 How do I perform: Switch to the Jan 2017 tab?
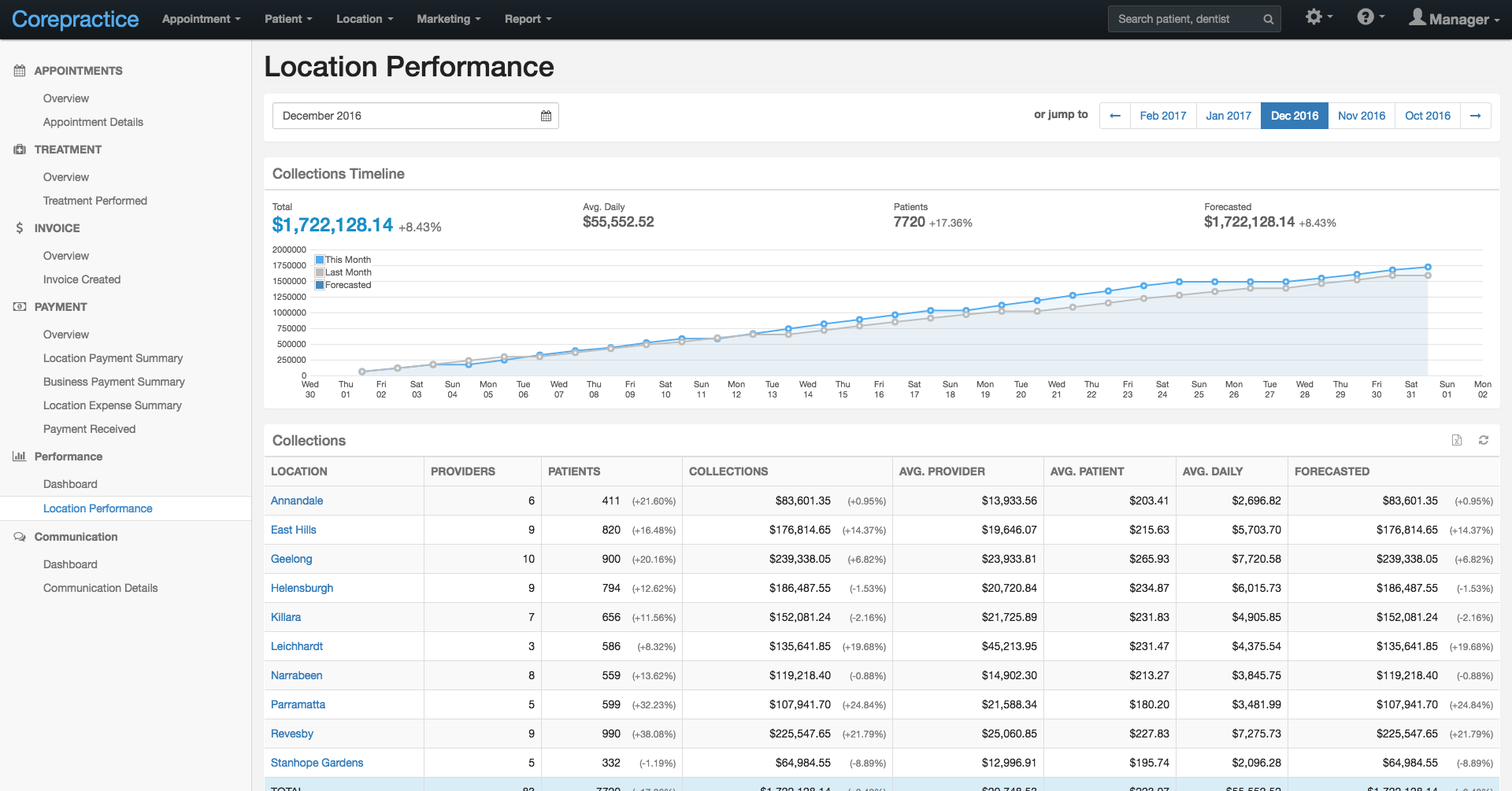(1228, 116)
